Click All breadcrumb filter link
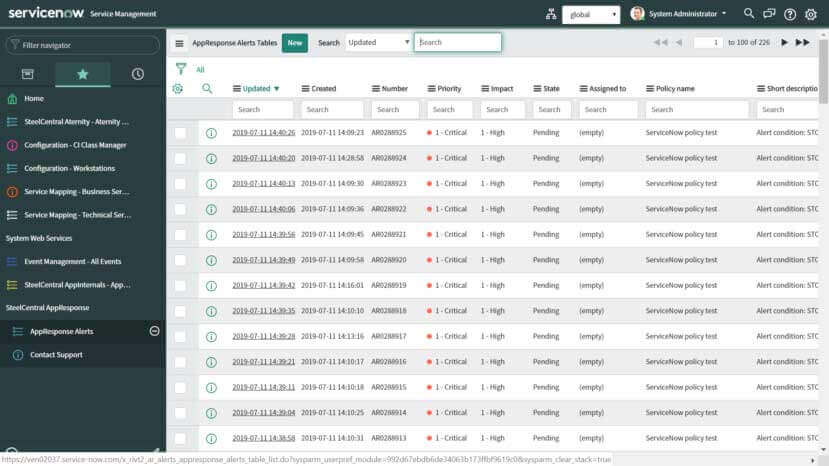Image resolution: width=829 pixels, height=466 pixels. 200,69
